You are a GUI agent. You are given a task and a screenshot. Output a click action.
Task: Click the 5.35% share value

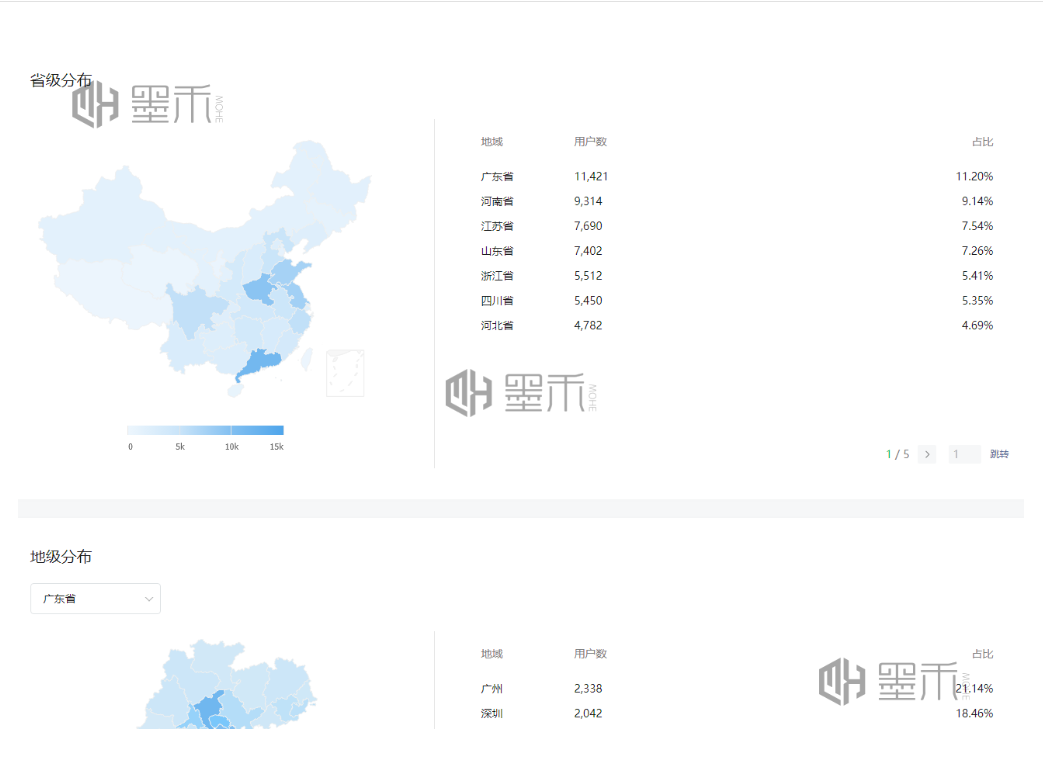pyautogui.click(x=977, y=301)
